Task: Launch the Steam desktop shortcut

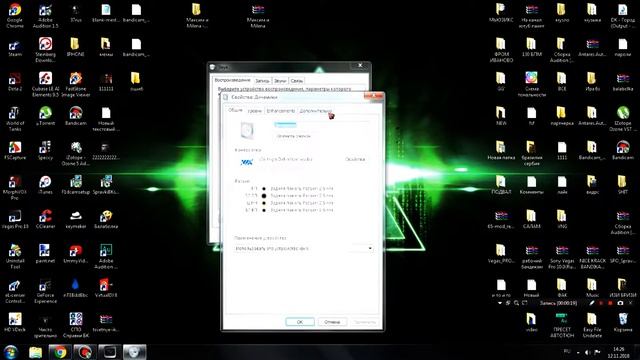Action: coord(15,47)
